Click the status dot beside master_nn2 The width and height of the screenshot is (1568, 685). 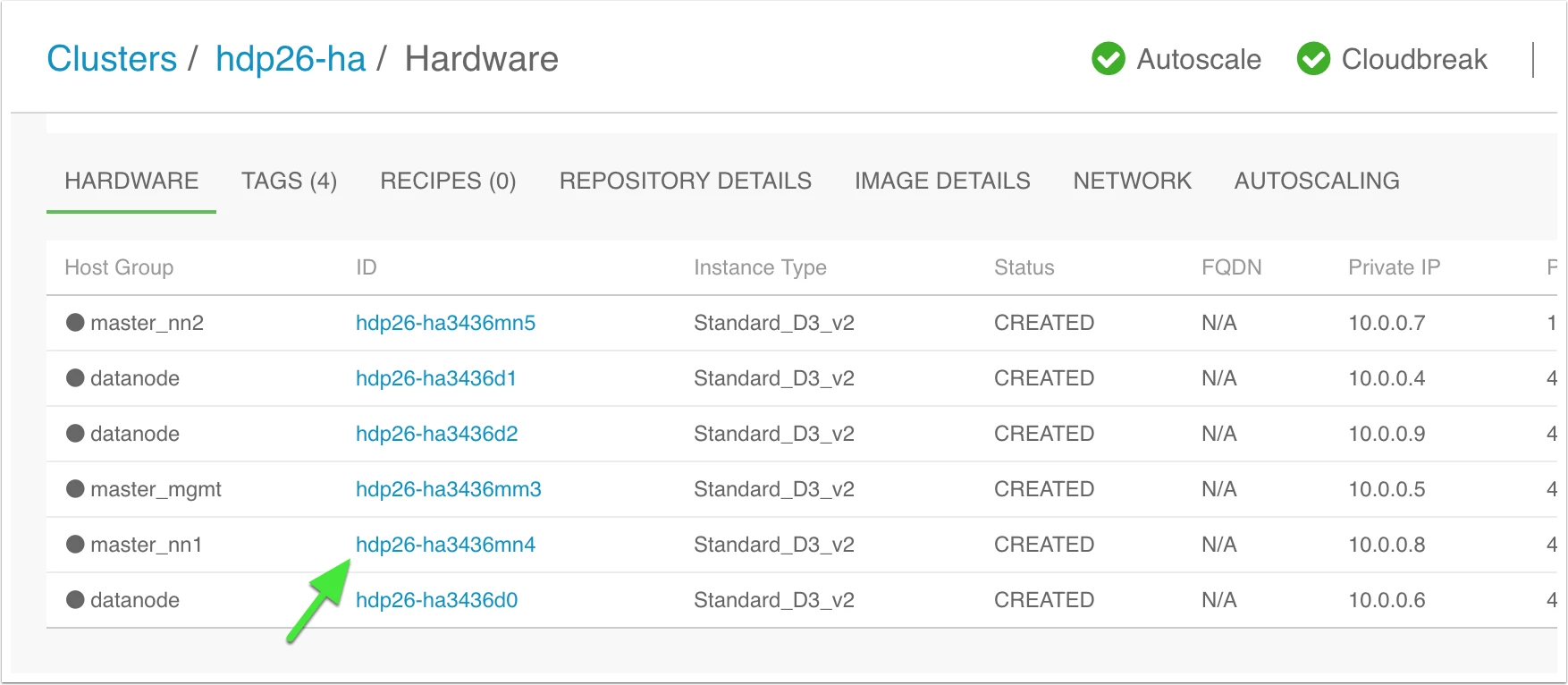click(x=75, y=322)
